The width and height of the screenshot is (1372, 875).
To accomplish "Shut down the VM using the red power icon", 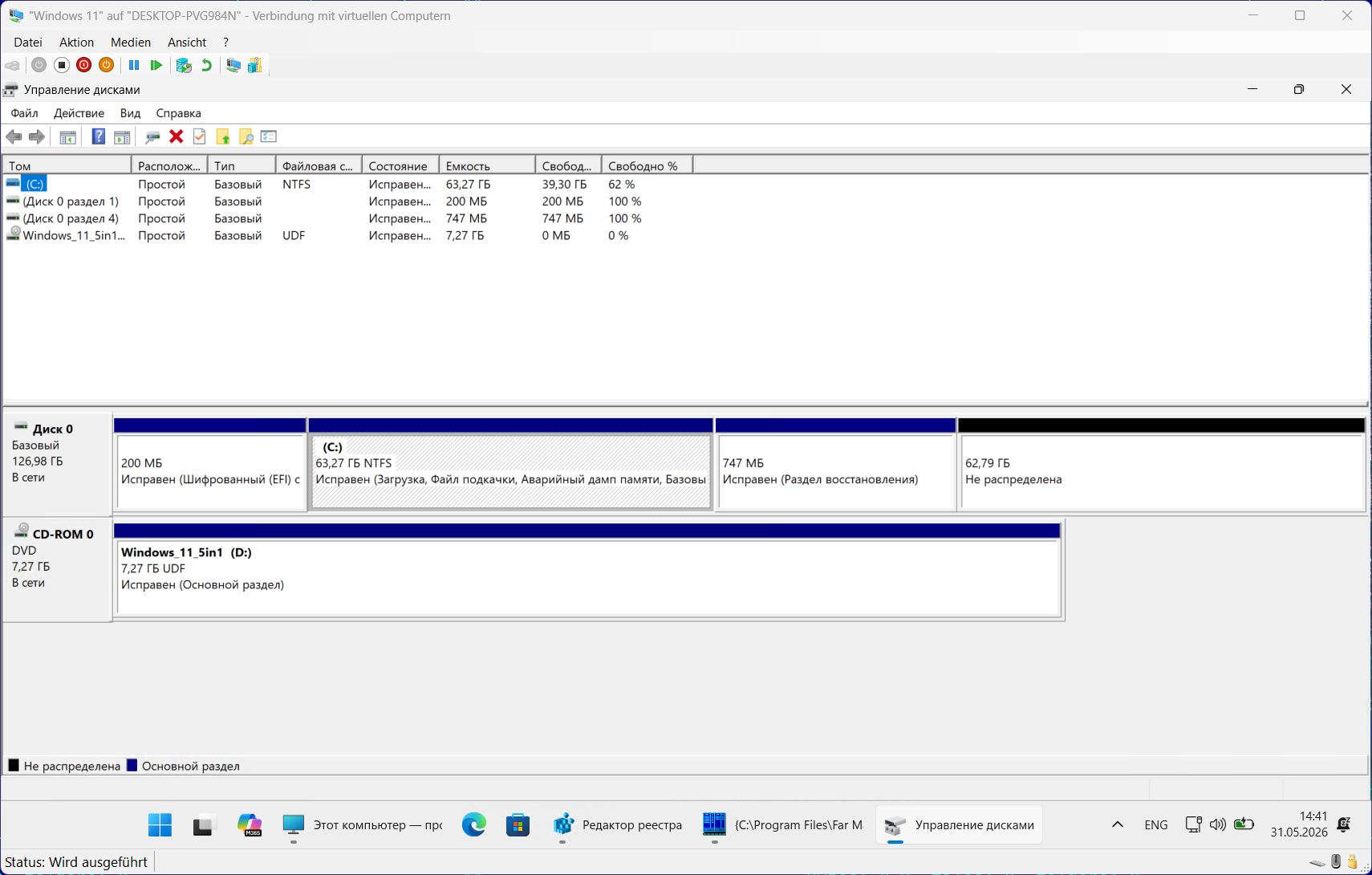I will 84,65.
